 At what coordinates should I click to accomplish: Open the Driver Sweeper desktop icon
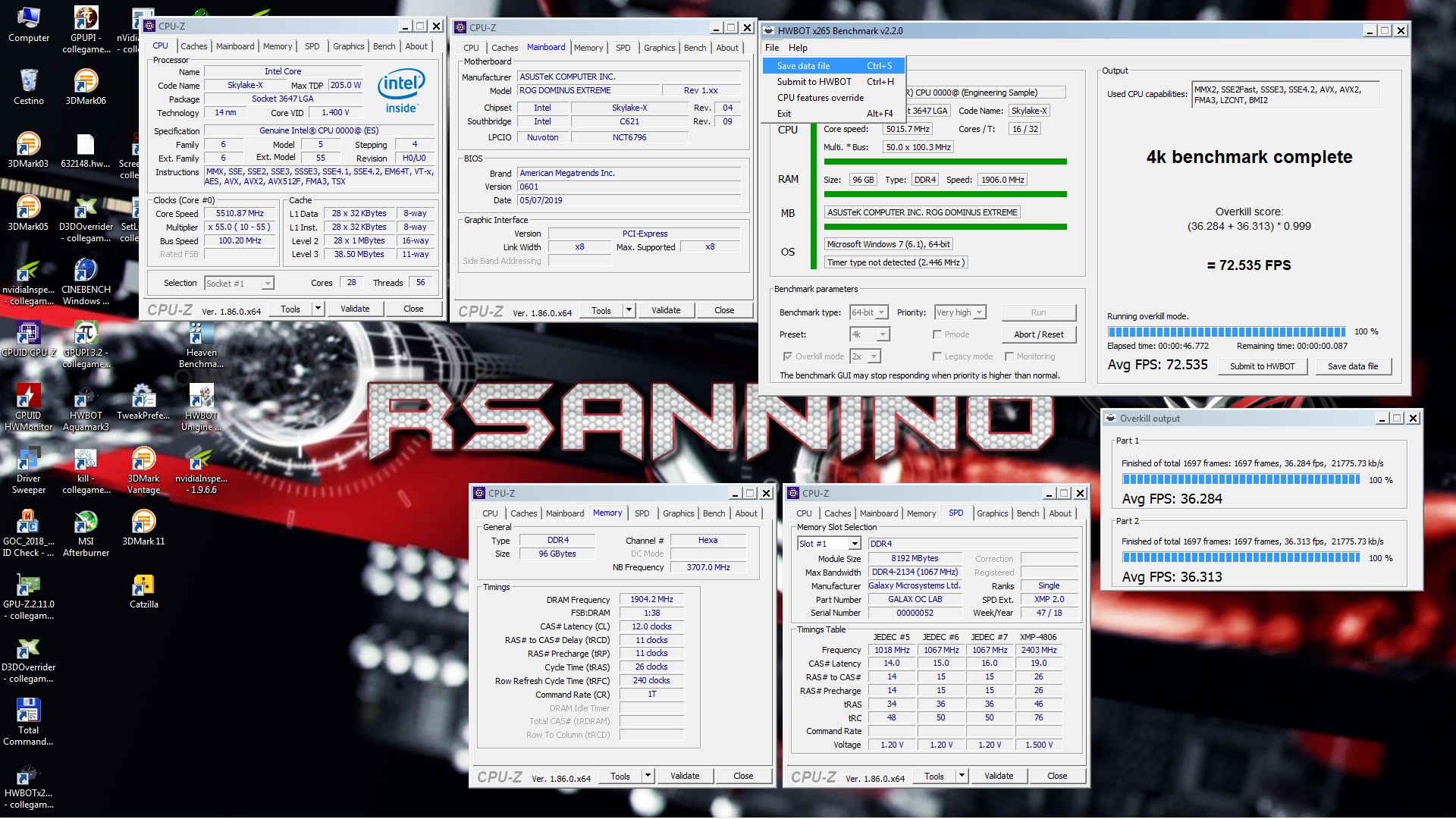[x=28, y=471]
